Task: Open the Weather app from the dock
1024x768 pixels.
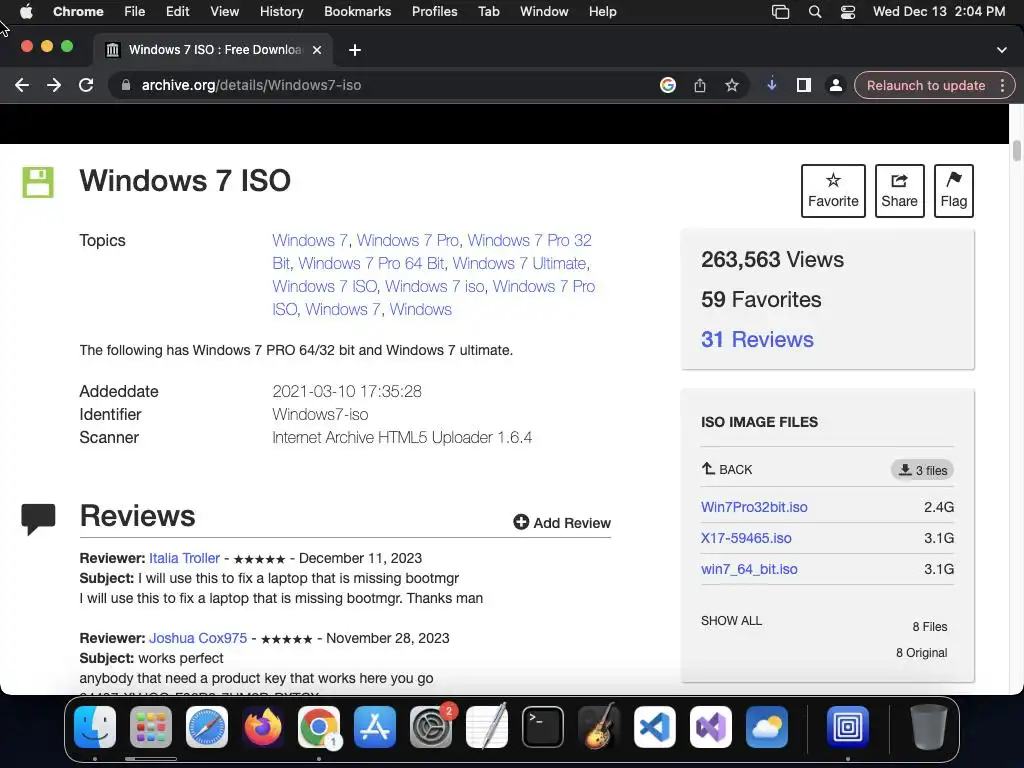Action: [x=767, y=727]
